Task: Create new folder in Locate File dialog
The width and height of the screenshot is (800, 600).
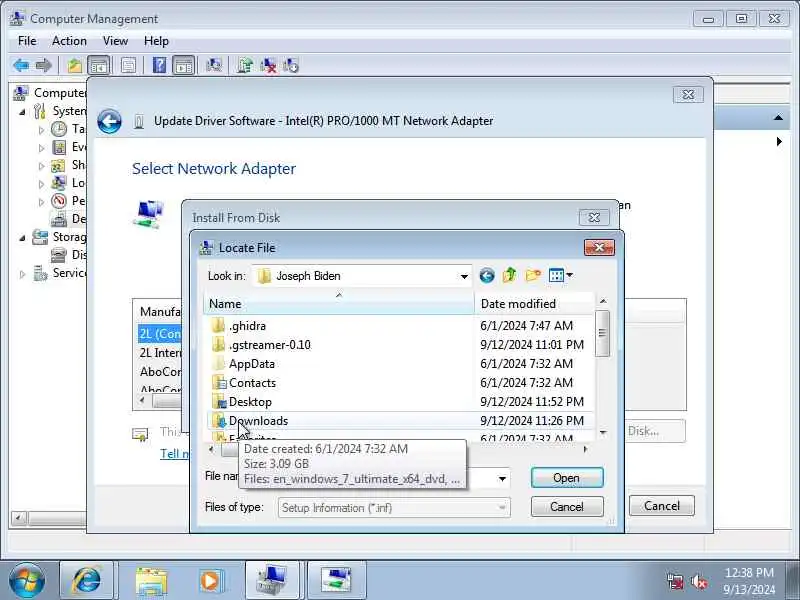Action: click(533, 276)
